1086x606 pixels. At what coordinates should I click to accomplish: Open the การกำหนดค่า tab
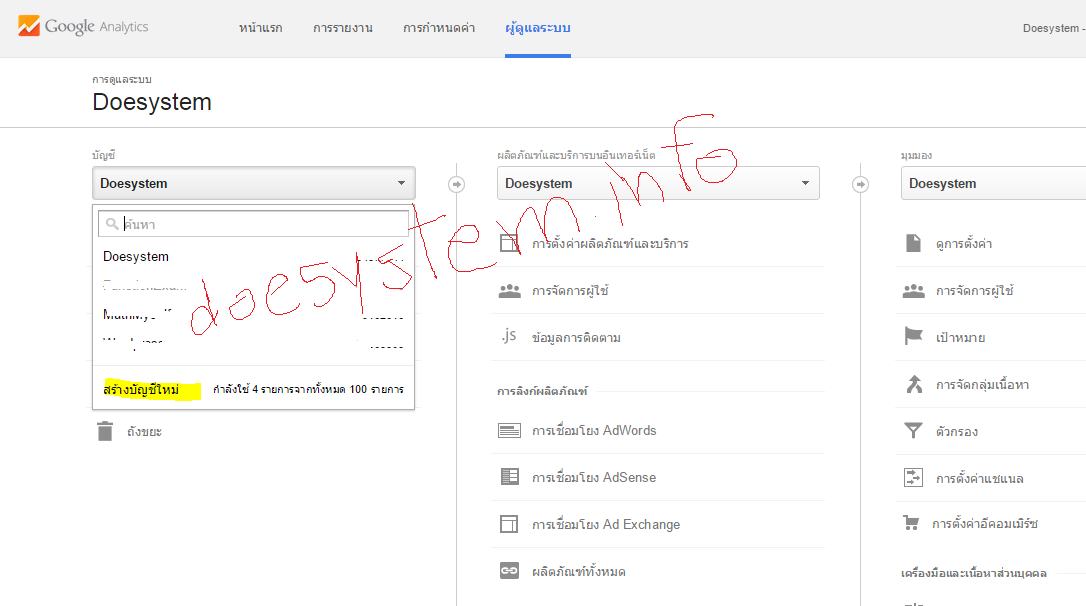point(439,28)
